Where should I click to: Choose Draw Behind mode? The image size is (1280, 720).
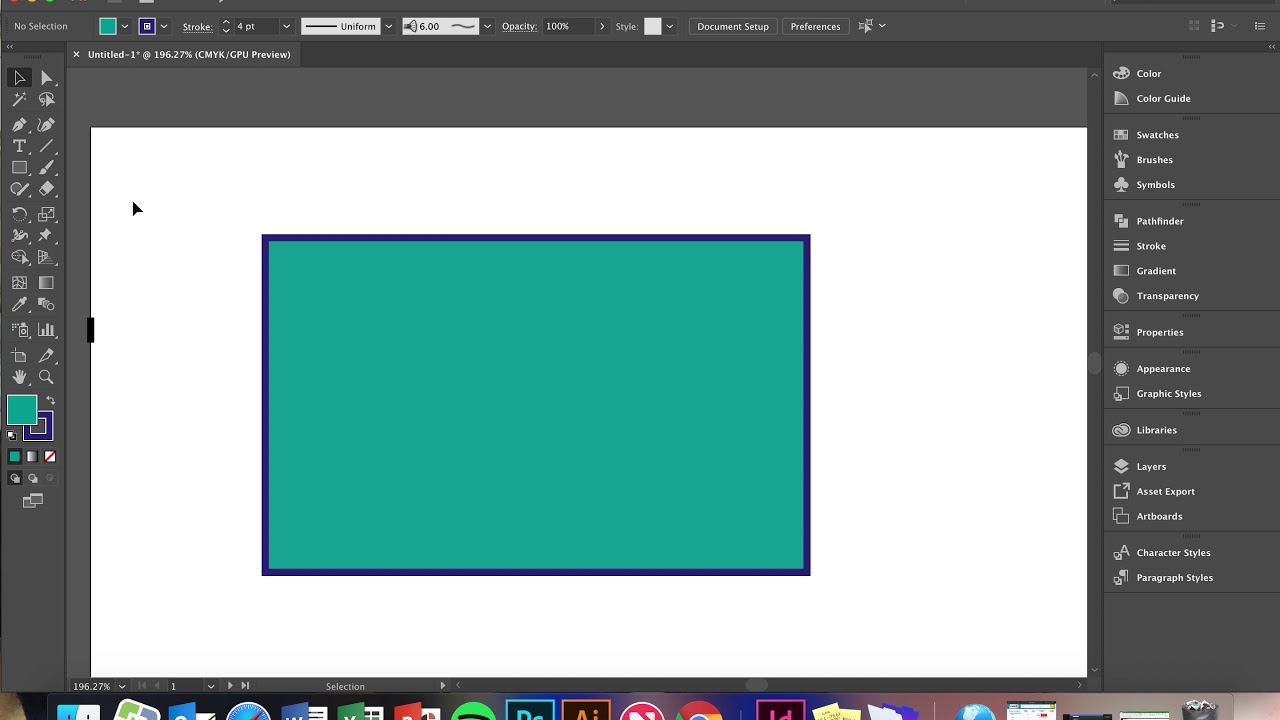click(32, 478)
